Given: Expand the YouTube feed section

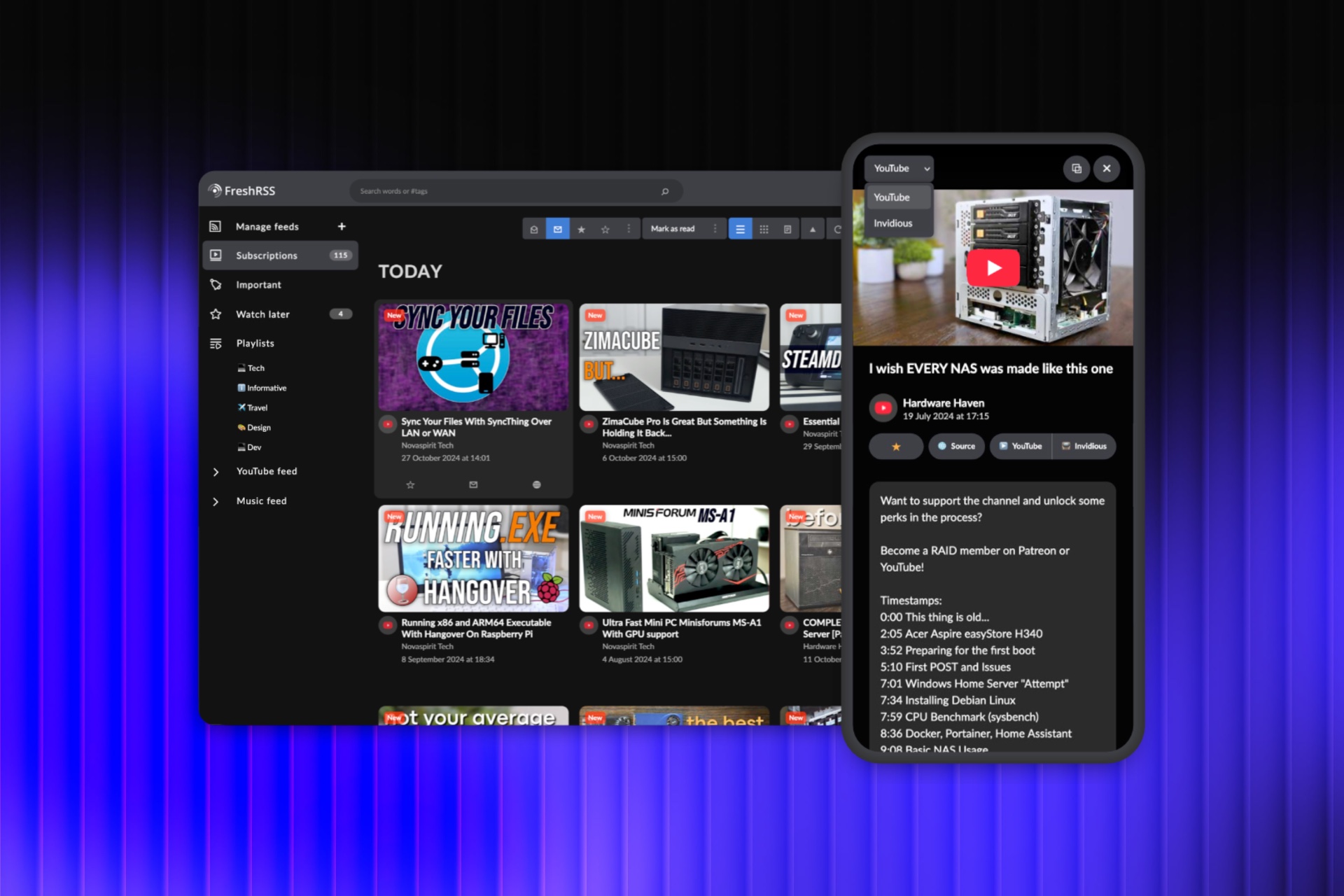Looking at the screenshot, I should pyautogui.click(x=217, y=471).
